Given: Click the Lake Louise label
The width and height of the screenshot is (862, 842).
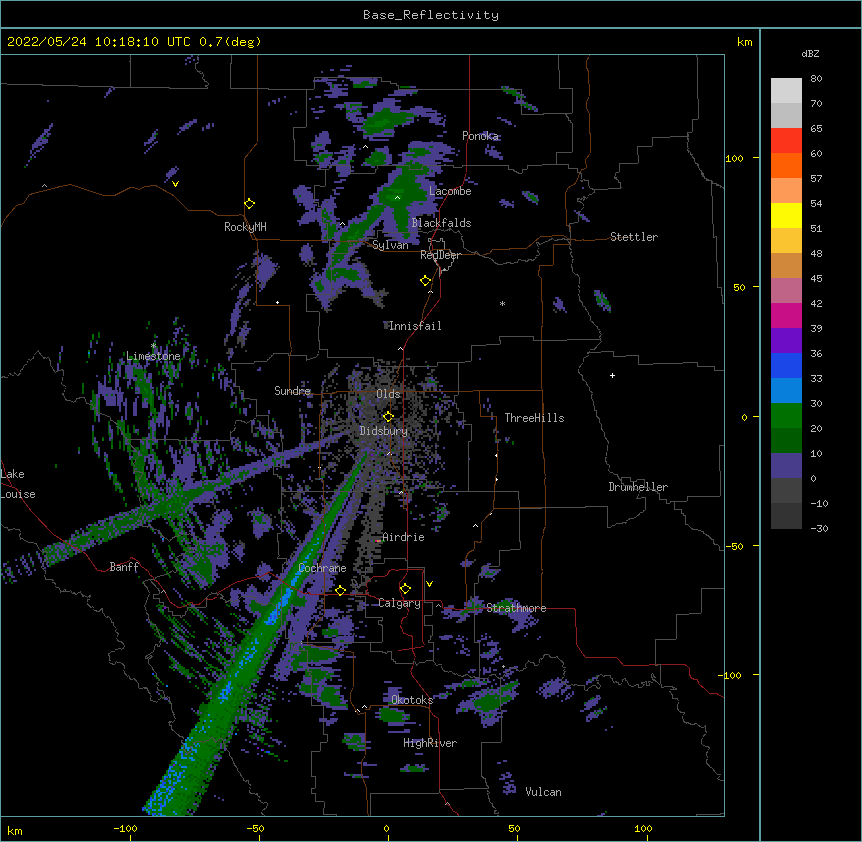Looking at the screenshot, I should tap(18, 484).
